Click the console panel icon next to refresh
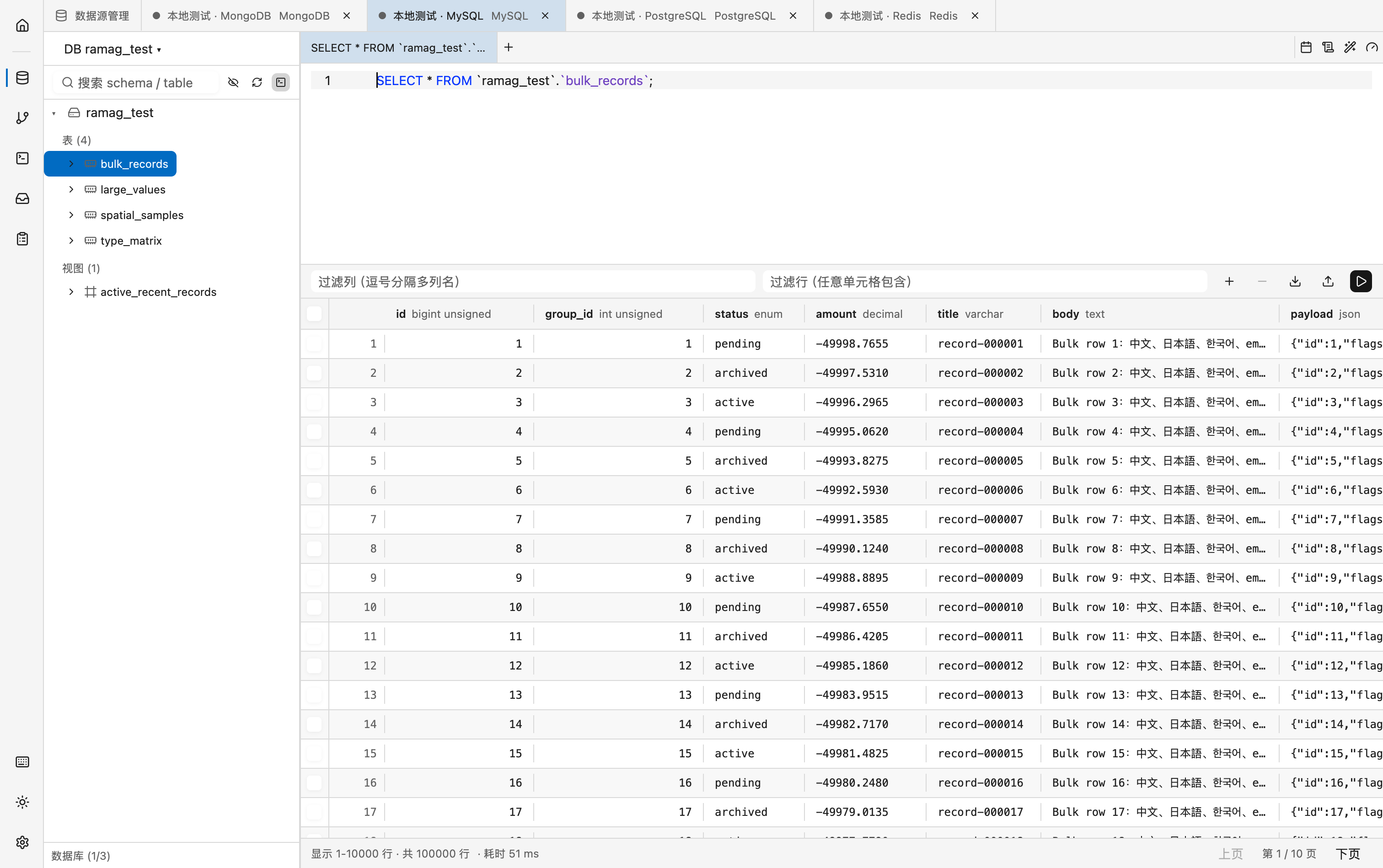1383x868 pixels. (x=281, y=83)
